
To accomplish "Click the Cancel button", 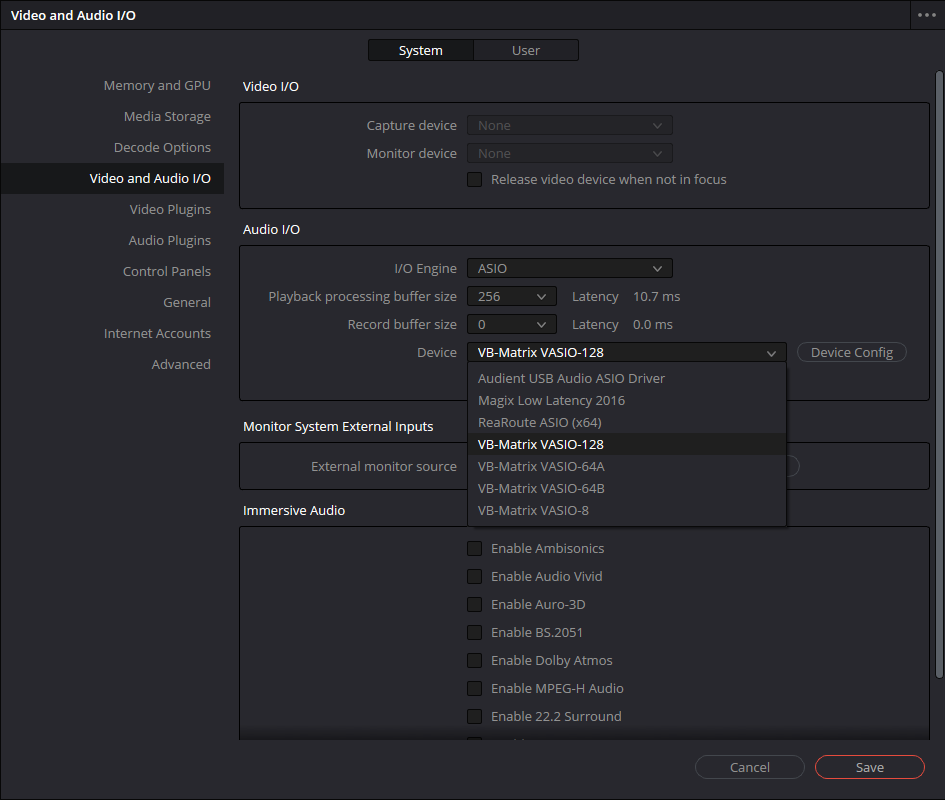I will point(750,767).
